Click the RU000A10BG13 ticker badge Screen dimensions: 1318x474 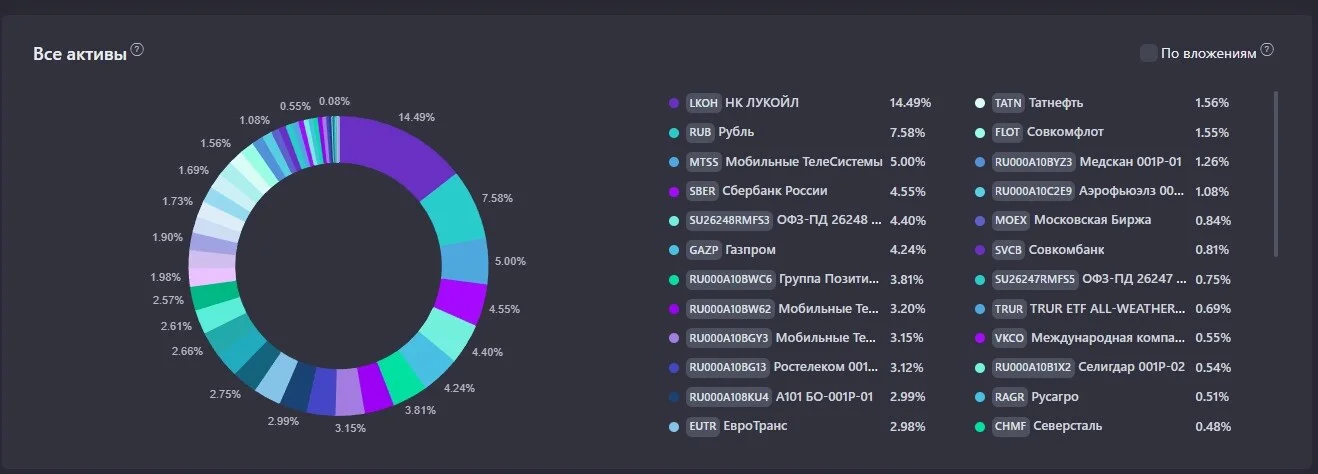[x=729, y=367]
